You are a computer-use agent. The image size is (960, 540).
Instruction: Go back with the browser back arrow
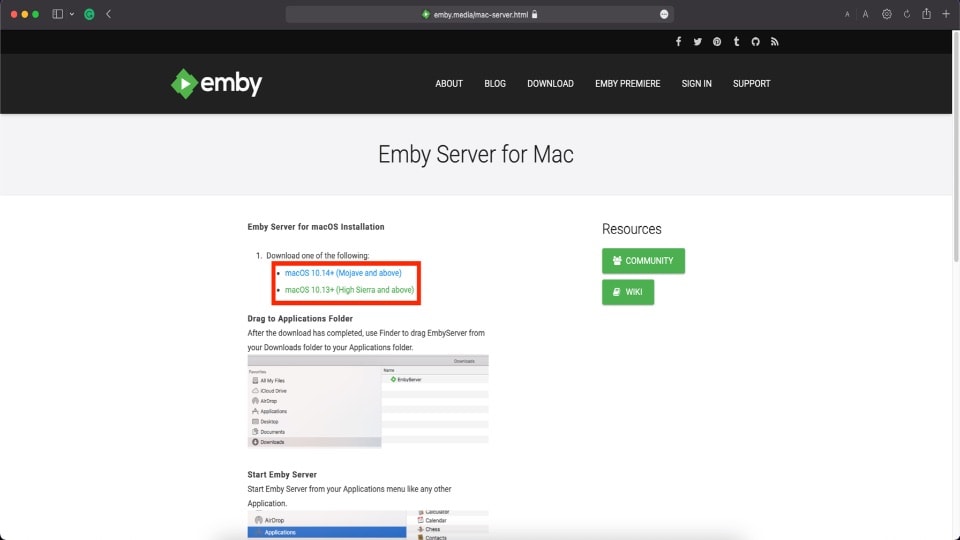108,14
